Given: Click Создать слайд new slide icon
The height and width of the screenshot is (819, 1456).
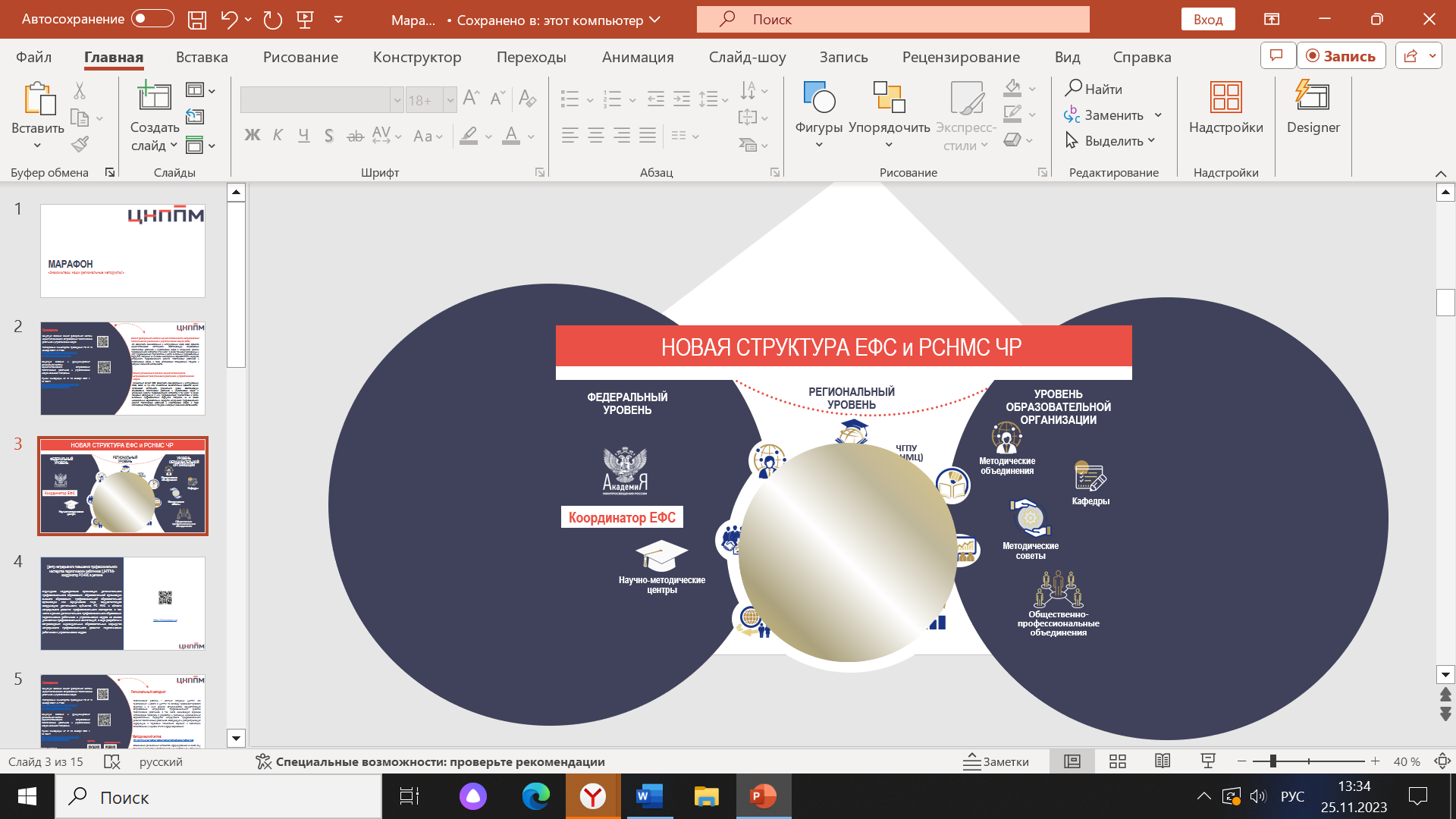Looking at the screenshot, I should [x=154, y=97].
